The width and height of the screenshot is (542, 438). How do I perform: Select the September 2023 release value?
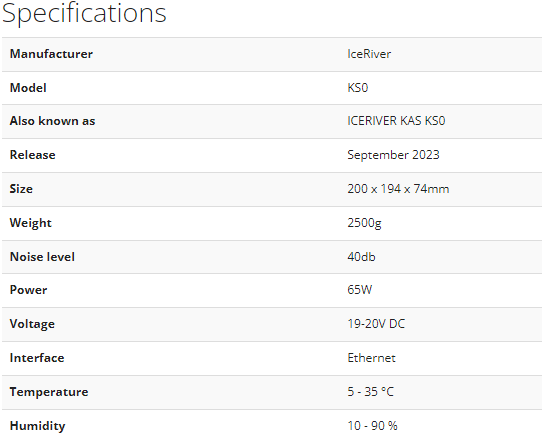click(393, 155)
